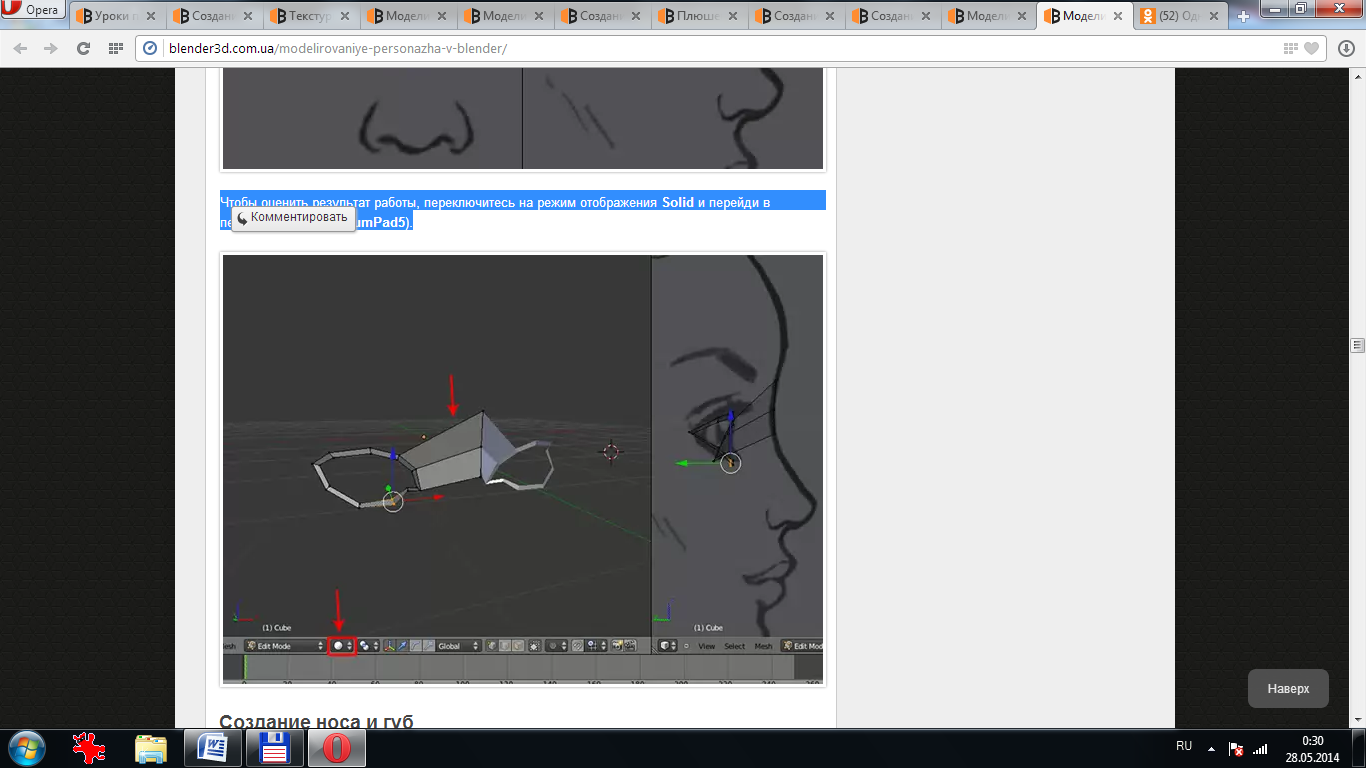The width and height of the screenshot is (1366, 768).
Task: Go back to previous page
Action: point(20,48)
